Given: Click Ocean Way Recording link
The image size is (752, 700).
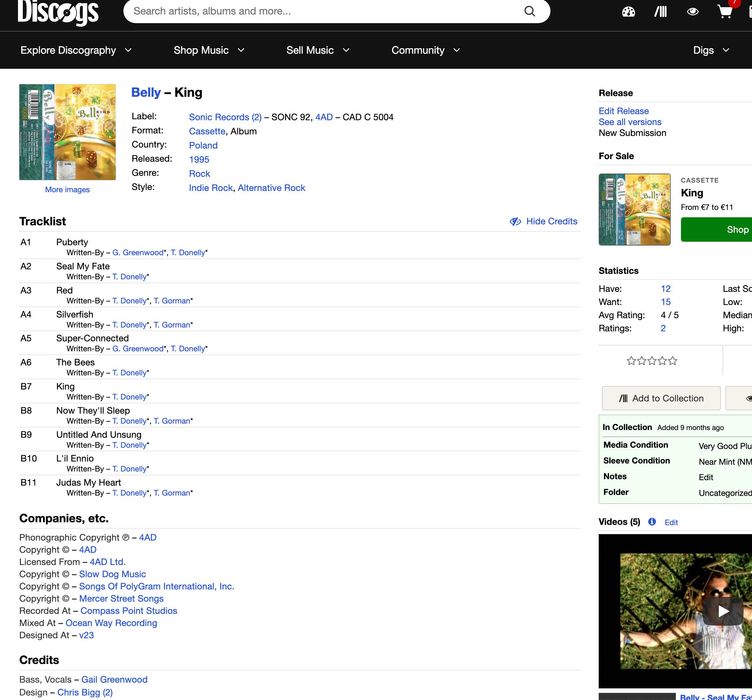Looking at the screenshot, I should point(111,623).
